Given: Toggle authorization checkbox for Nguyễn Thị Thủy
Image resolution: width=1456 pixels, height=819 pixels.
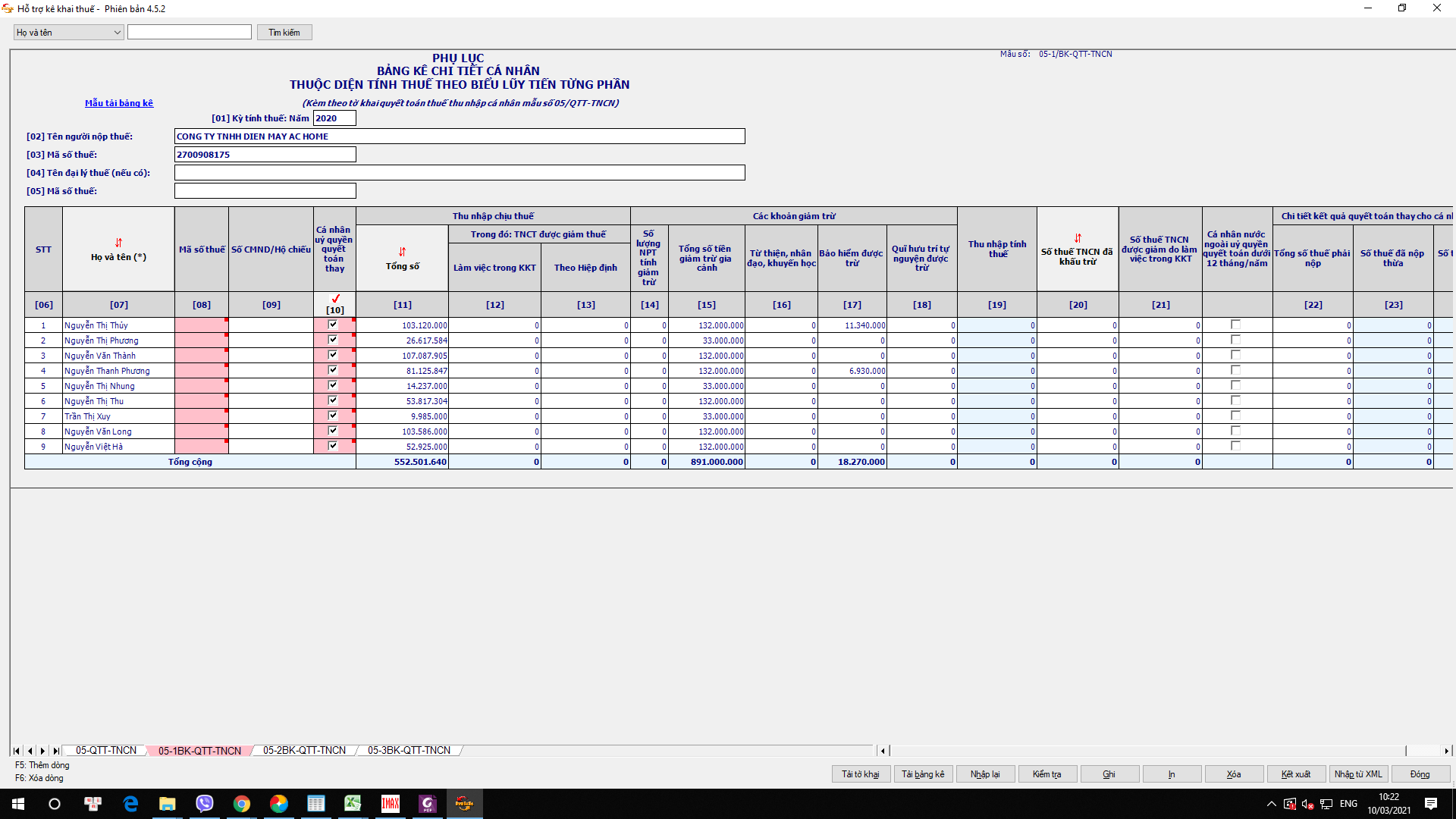Looking at the screenshot, I should [x=332, y=325].
